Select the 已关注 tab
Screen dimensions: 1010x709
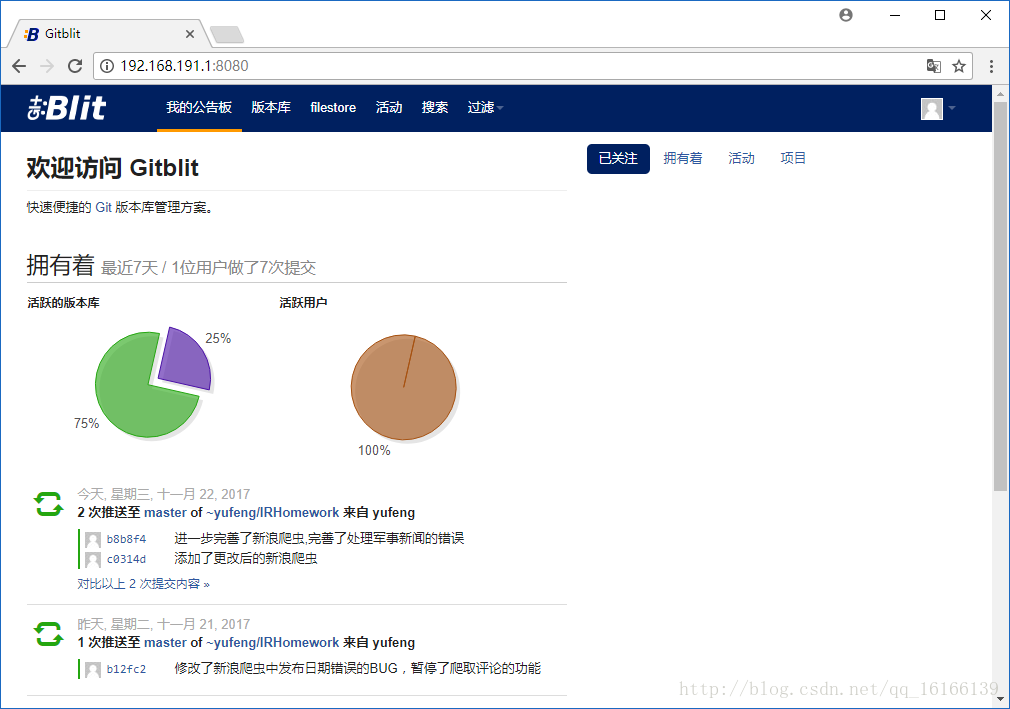(618, 158)
